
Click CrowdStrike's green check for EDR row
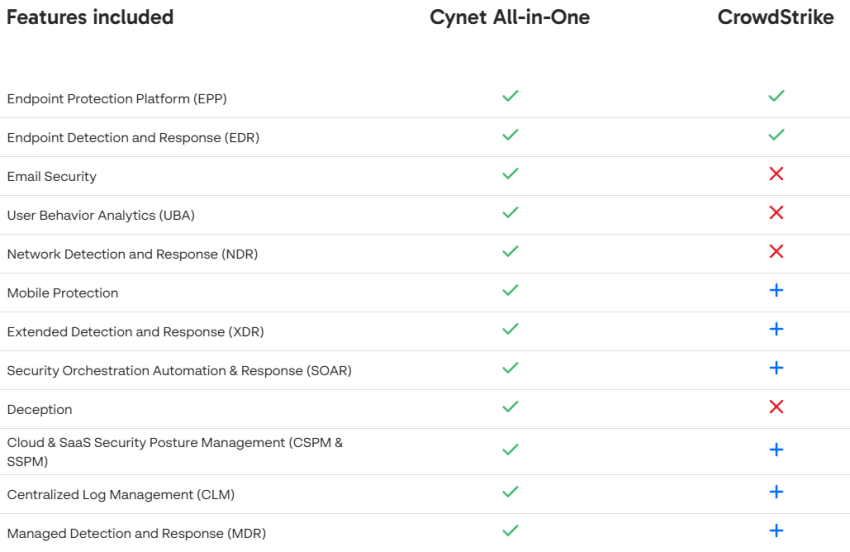(x=776, y=135)
